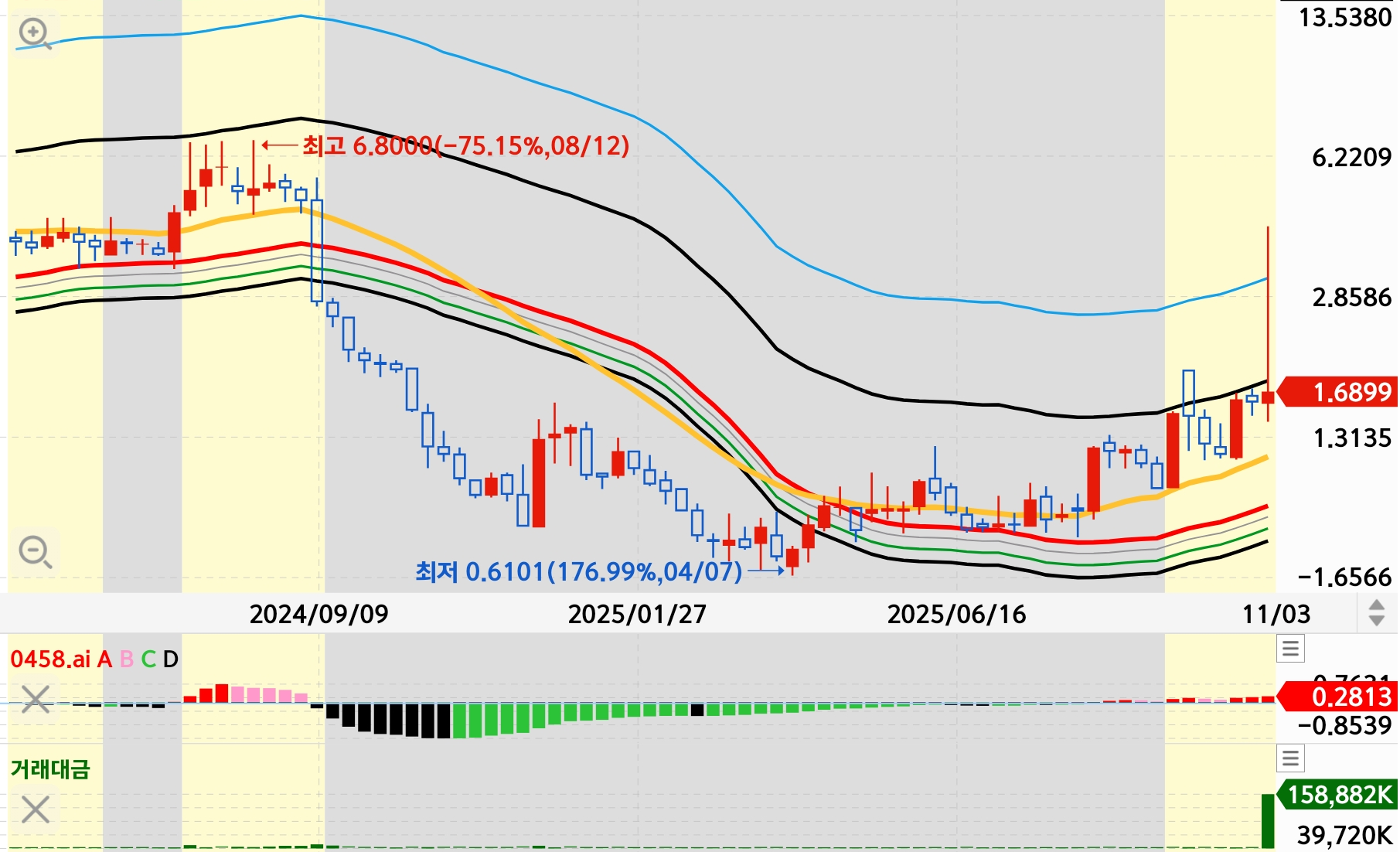1400x852 pixels.
Task: Click the −0.8539 indicator axis label
Action: pyautogui.click(x=1345, y=725)
